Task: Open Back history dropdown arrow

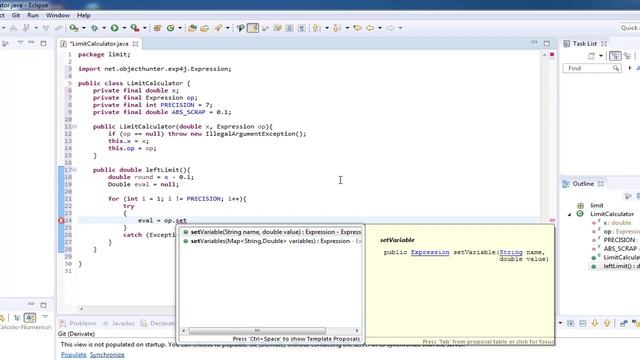Action: coord(380,28)
